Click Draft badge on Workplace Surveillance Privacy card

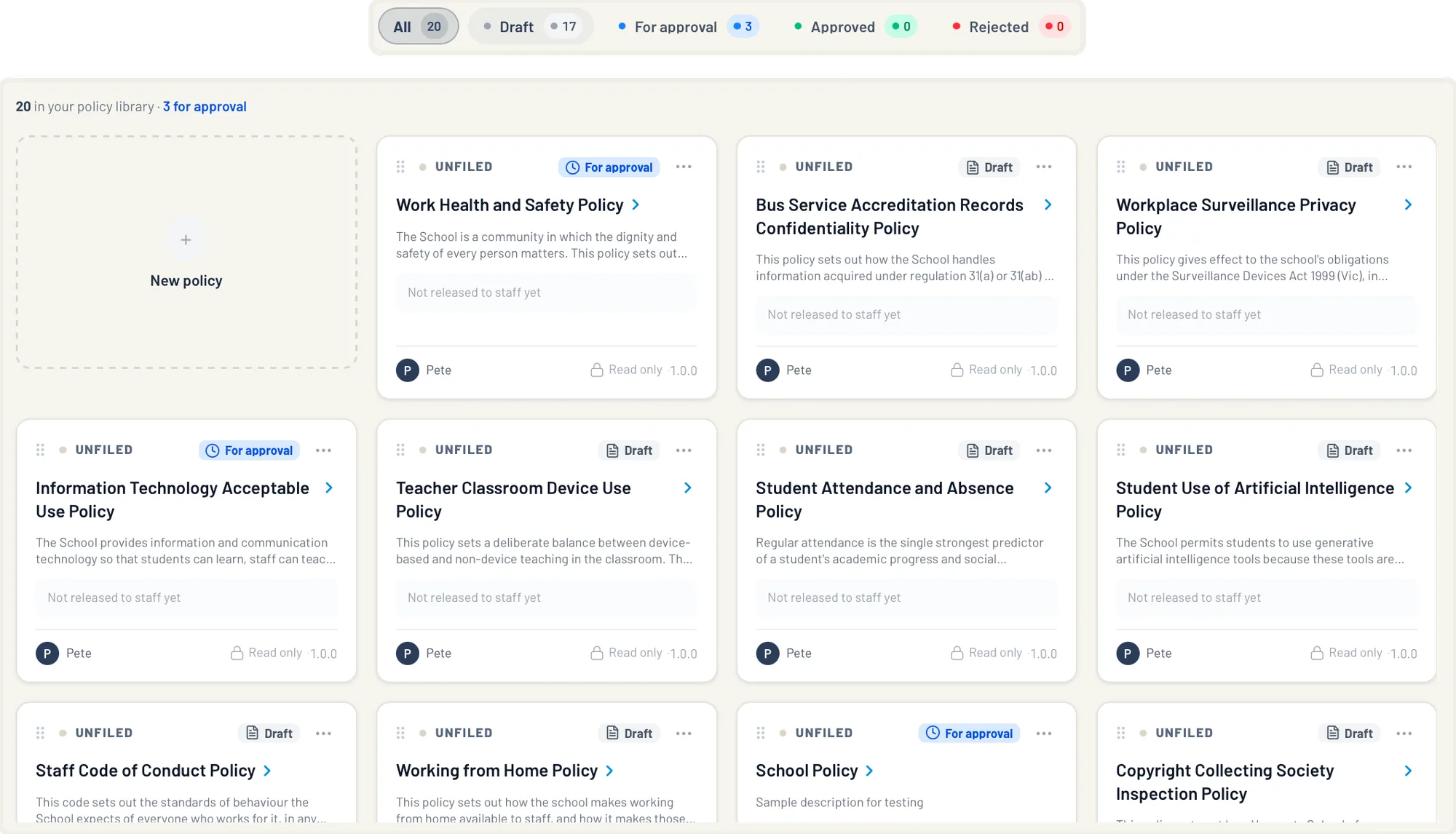point(1350,167)
